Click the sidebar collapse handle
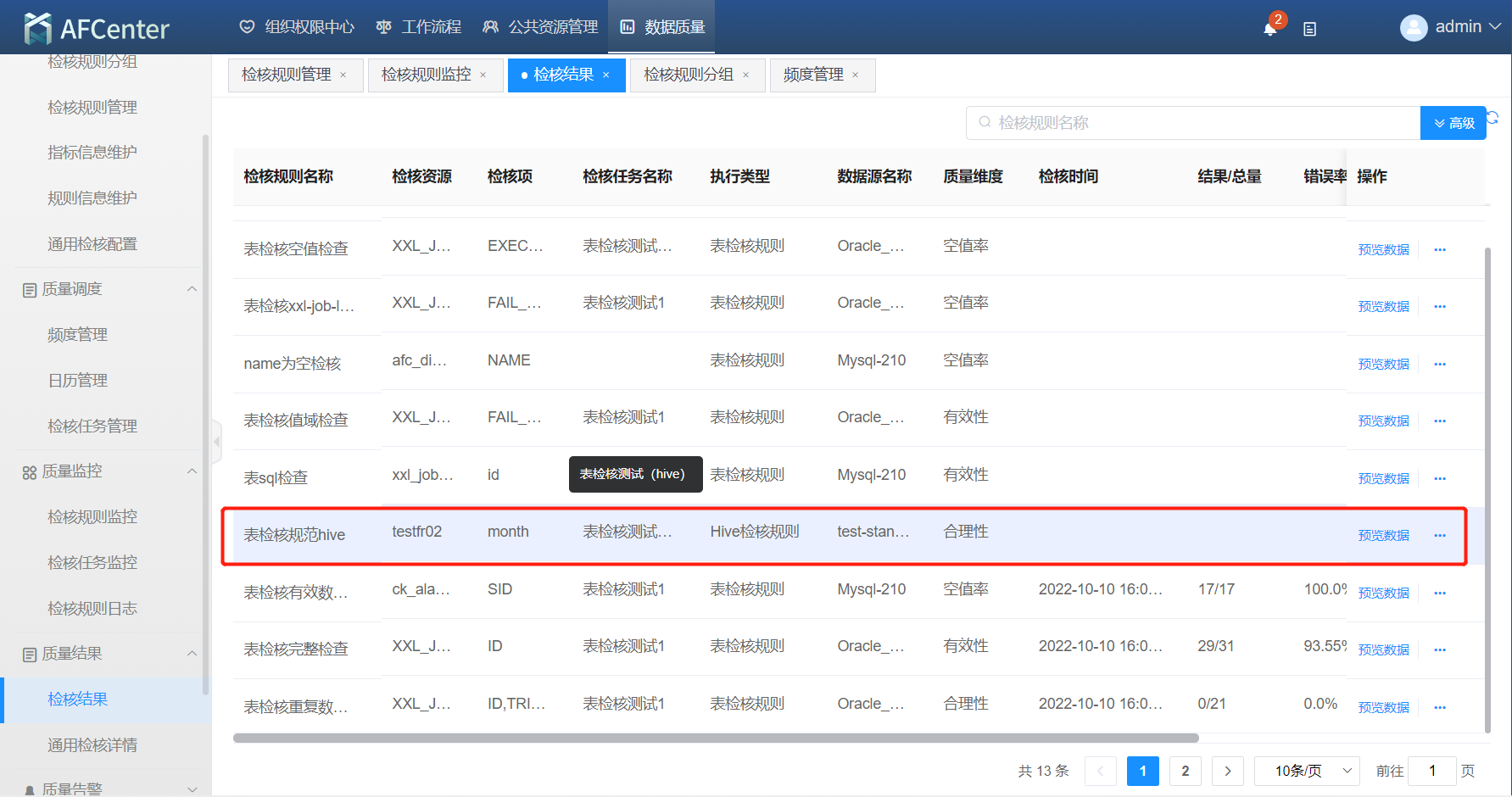The image size is (1512, 797). click(217, 441)
